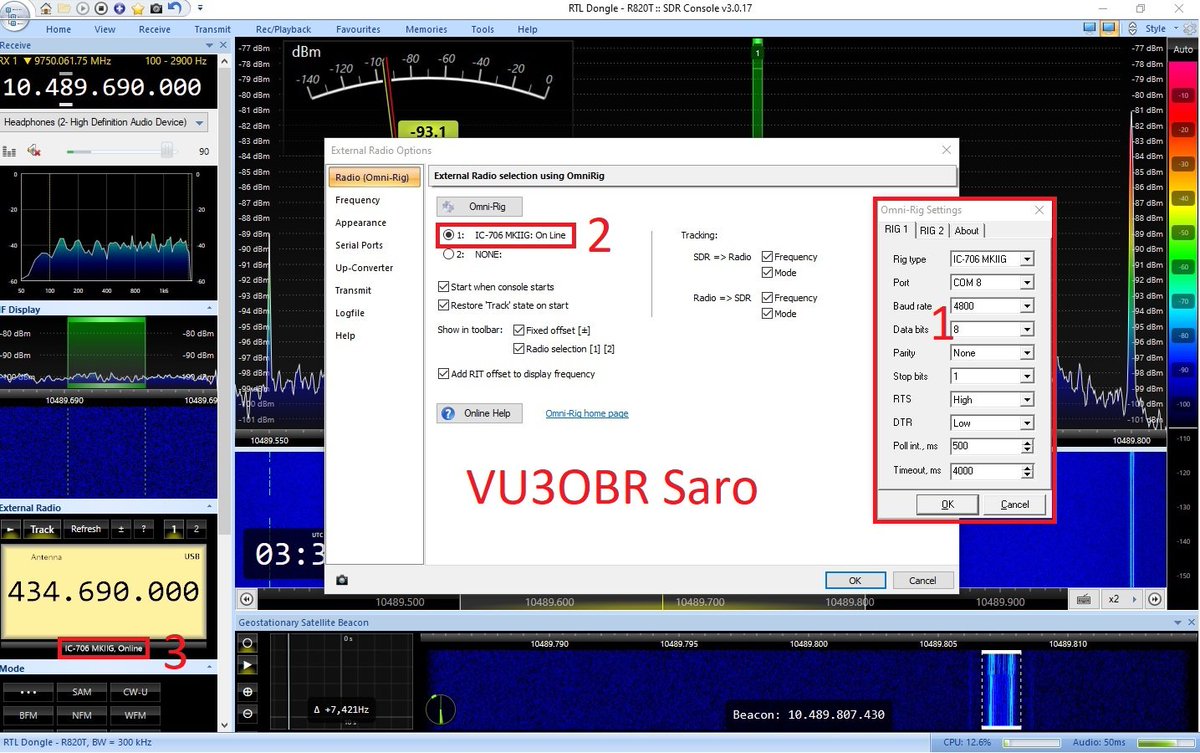The width and height of the screenshot is (1200, 753).
Task: Click the Poll int. spinner arrows
Action: 1027,447
